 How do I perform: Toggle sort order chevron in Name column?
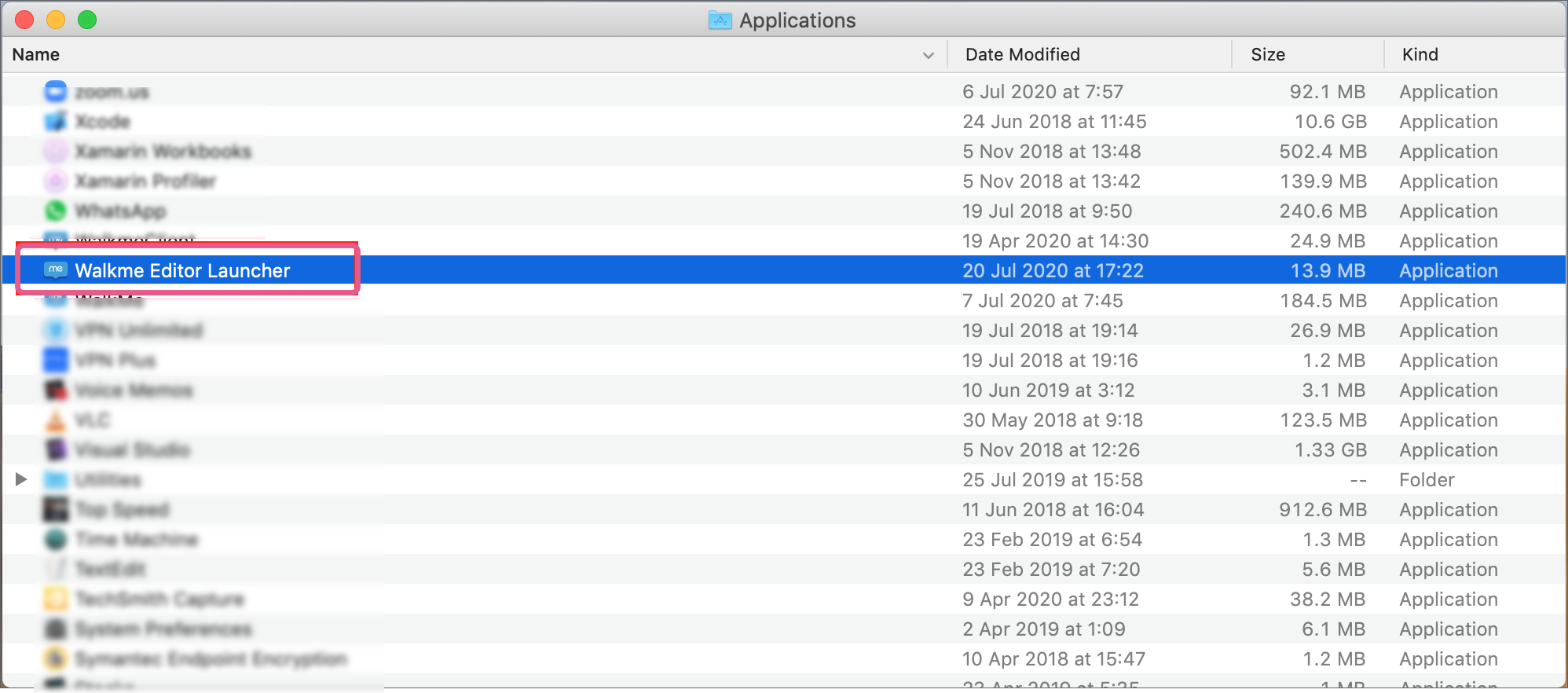pyautogui.click(x=929, y=56)
